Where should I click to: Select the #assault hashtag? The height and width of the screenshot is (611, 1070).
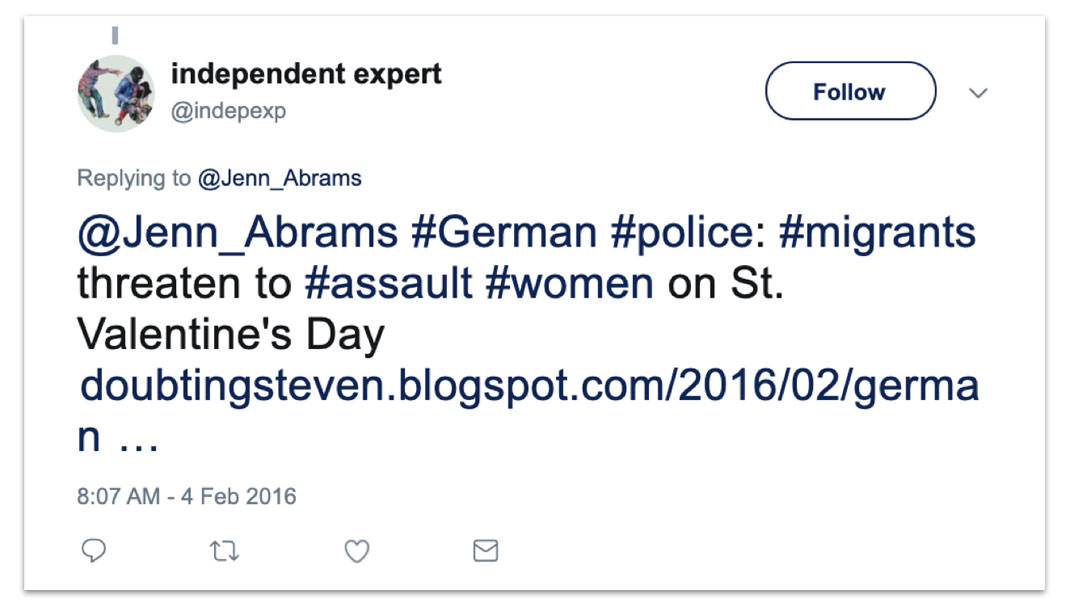pos(388,284)
